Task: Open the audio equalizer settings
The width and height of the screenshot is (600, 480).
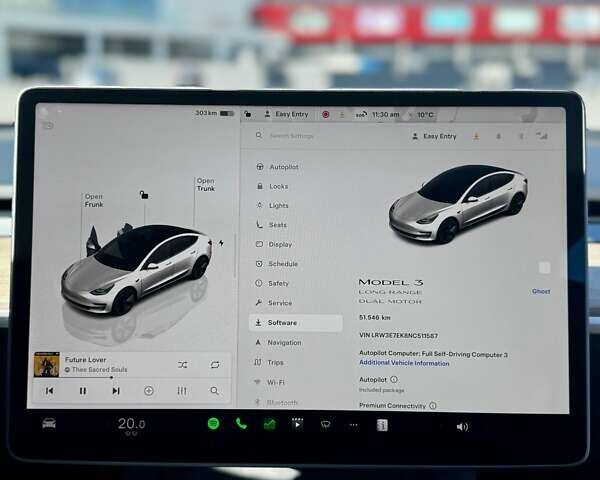Action: [x=182, y=391]
